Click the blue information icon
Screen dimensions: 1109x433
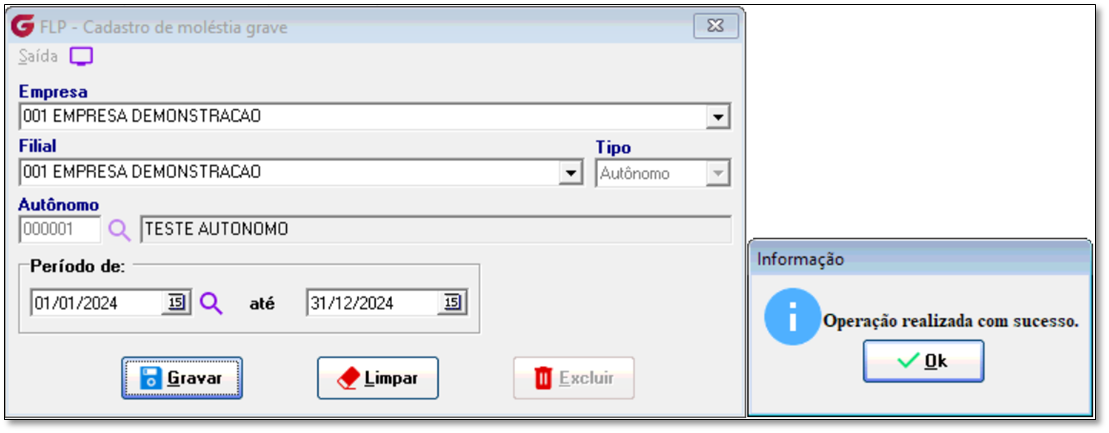pyautogui.click(x=792, y=316)
